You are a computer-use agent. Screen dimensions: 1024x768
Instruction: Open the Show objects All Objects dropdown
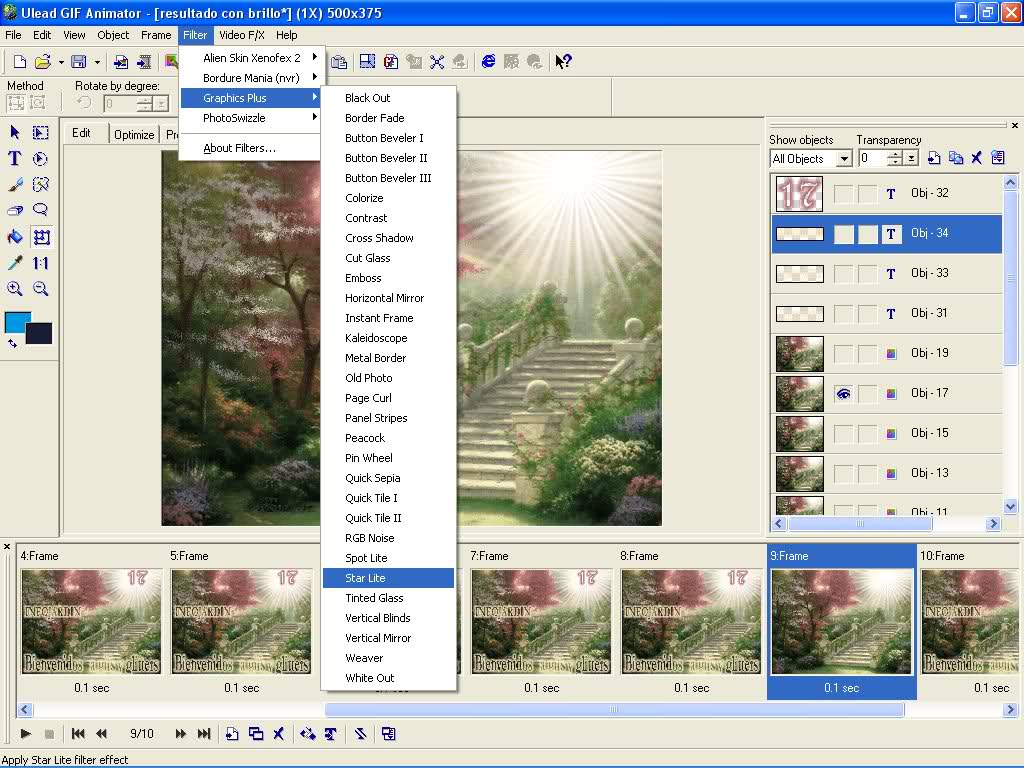[x=844, y=159]
